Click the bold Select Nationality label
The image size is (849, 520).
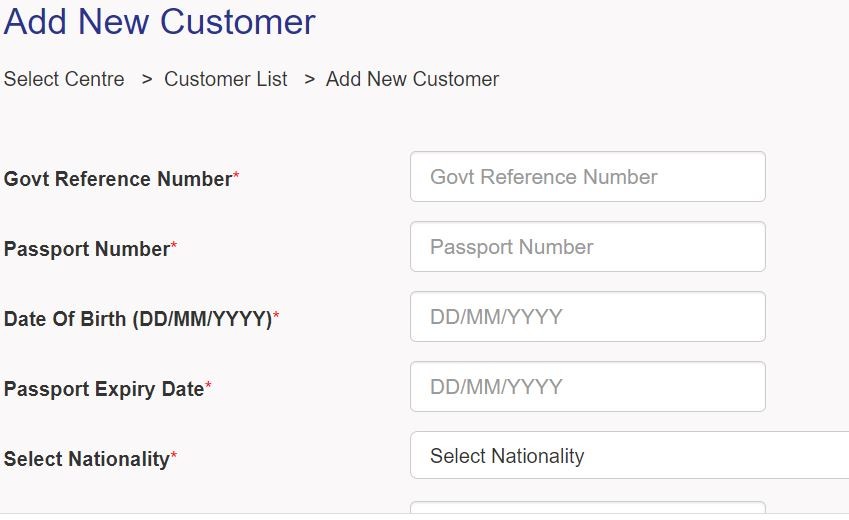(87, 459)
